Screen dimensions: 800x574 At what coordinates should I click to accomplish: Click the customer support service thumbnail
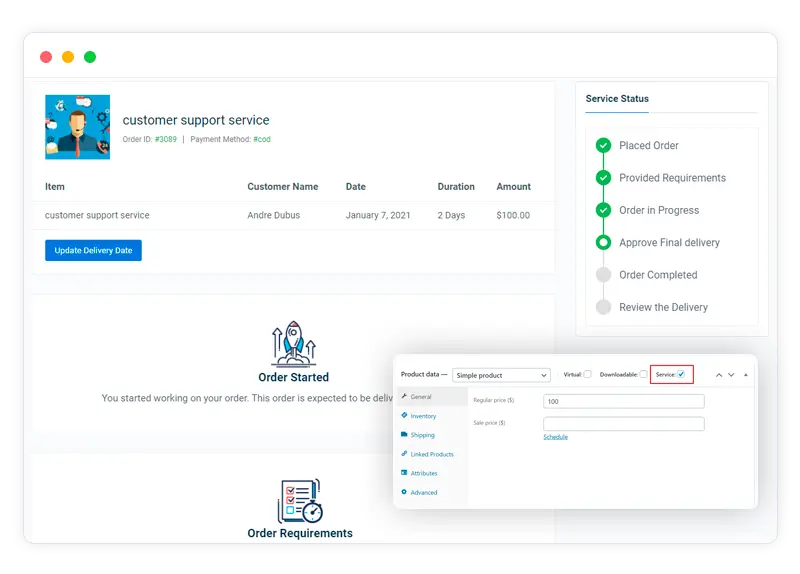tap(77, 127)
